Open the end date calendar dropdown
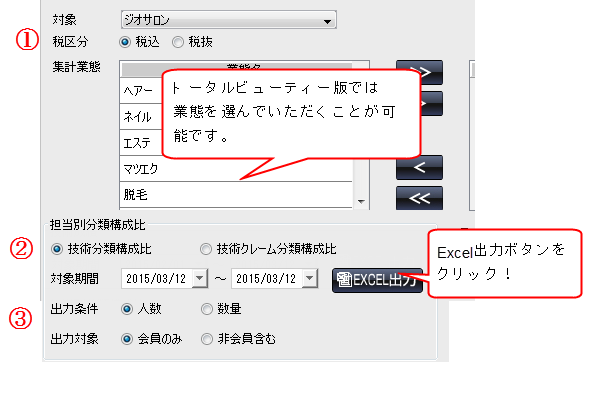 pyautogui.click(x=310, y=278)
